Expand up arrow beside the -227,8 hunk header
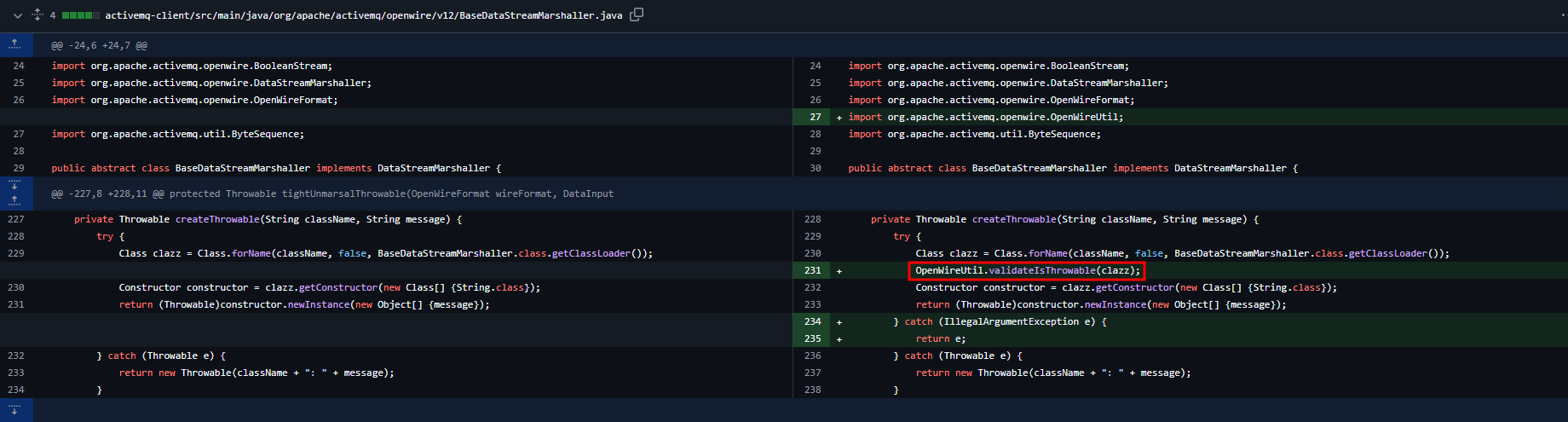The image size is (1568, 422). click(15, 201)
